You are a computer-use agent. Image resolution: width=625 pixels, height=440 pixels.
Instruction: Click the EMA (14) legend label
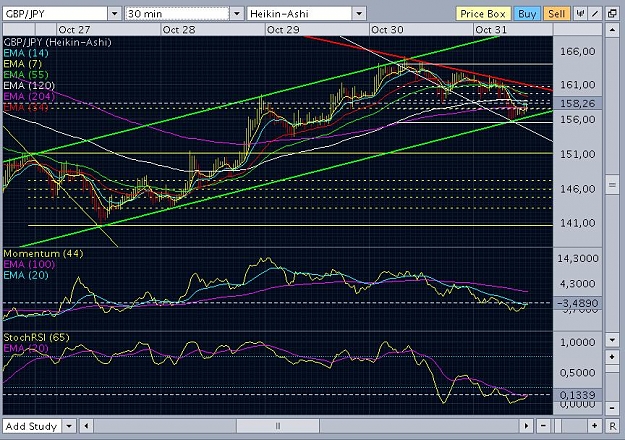pos(26,53)
